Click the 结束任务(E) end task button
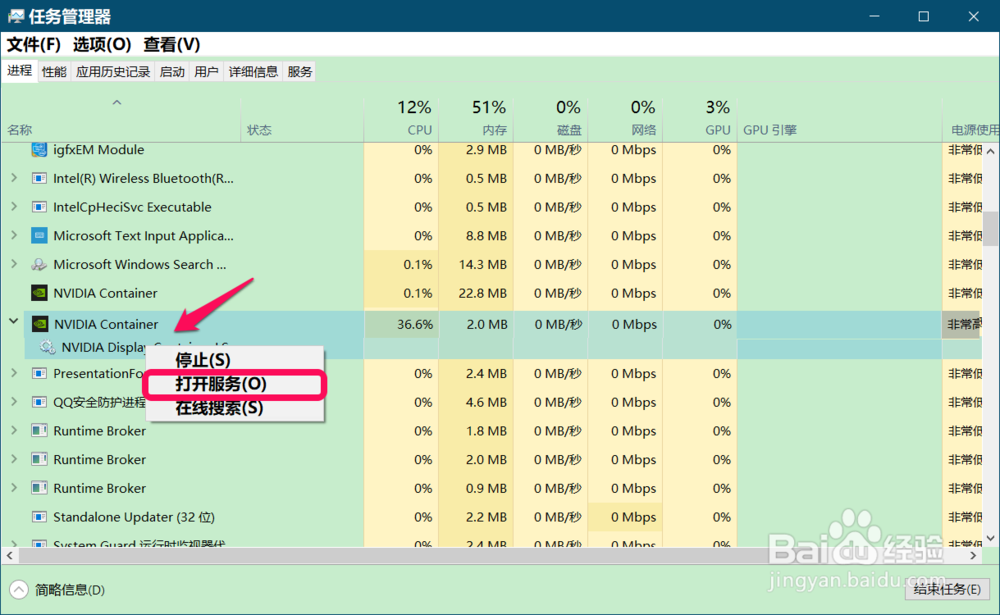Image resolution: width=1000 pixels, height=615 pixels. coord(945,590)
